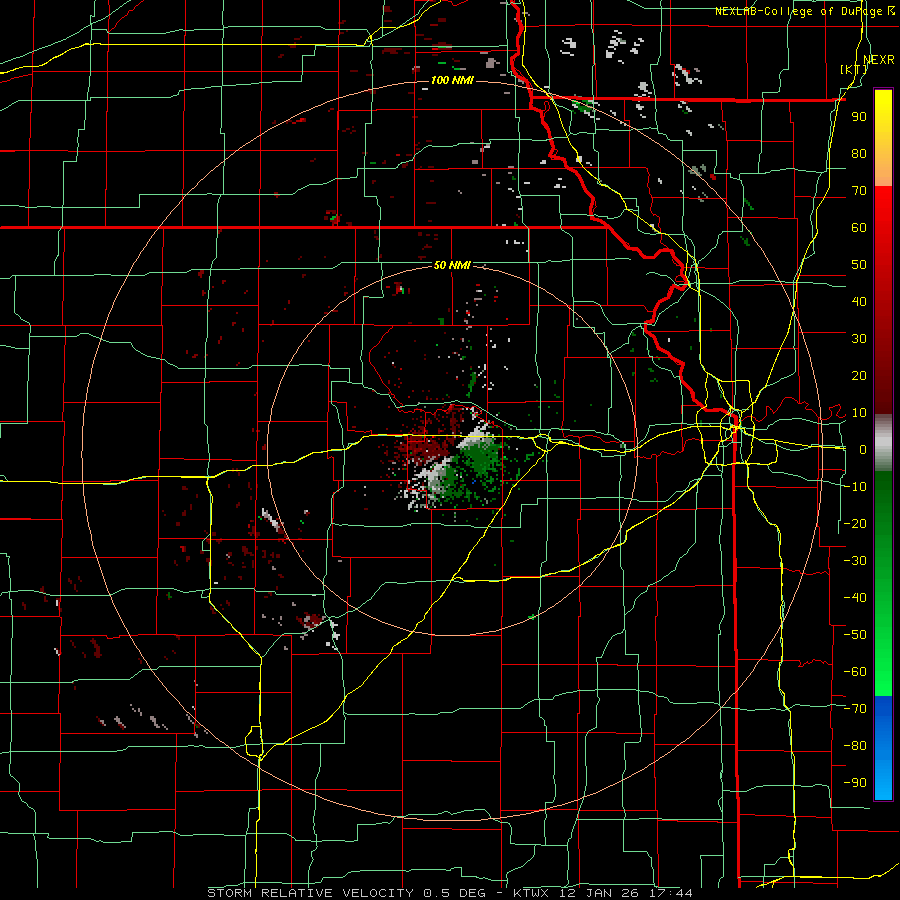Click the "20" velocity scale label
Image resolution: width=900 pixels, height=900 pixels.
click(x=859, y=375)
